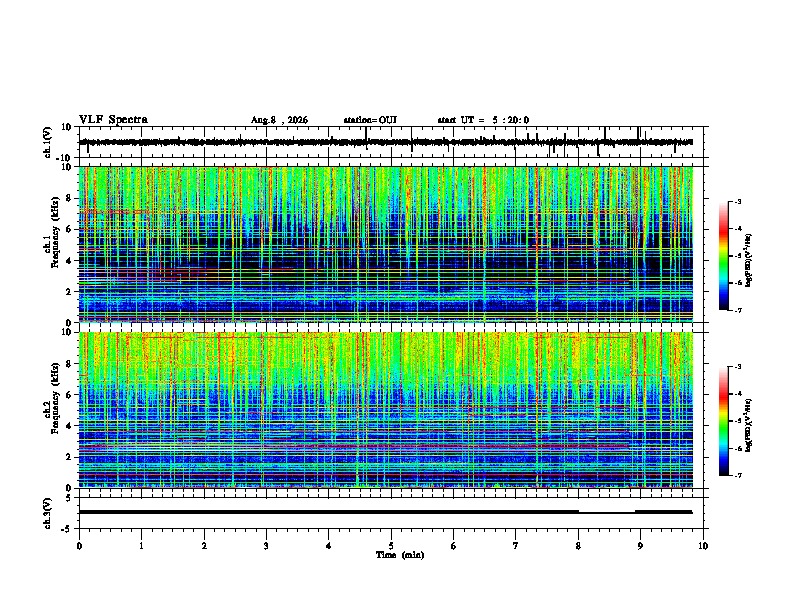Click the "ch.1(V)" axis label
Image resolution: width=792 pixels, height=612 pixels.
pyautogui.click(x=48, y=142)
